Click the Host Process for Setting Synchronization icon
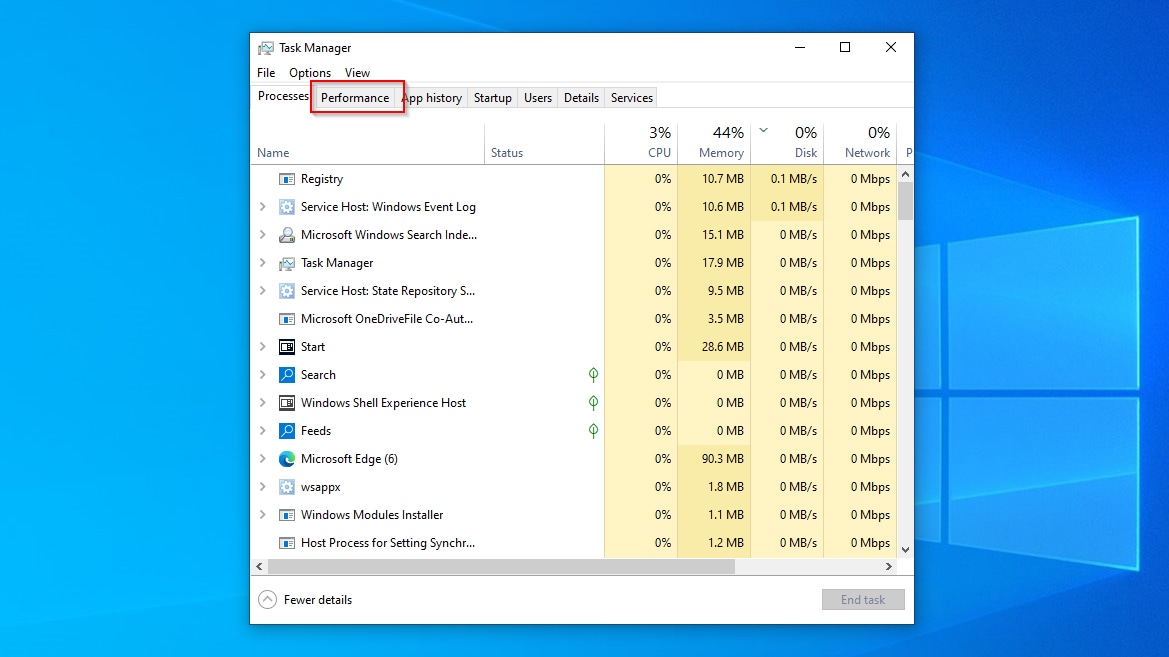Screen dimensions: 1169x657 click(x=286, y=543)
